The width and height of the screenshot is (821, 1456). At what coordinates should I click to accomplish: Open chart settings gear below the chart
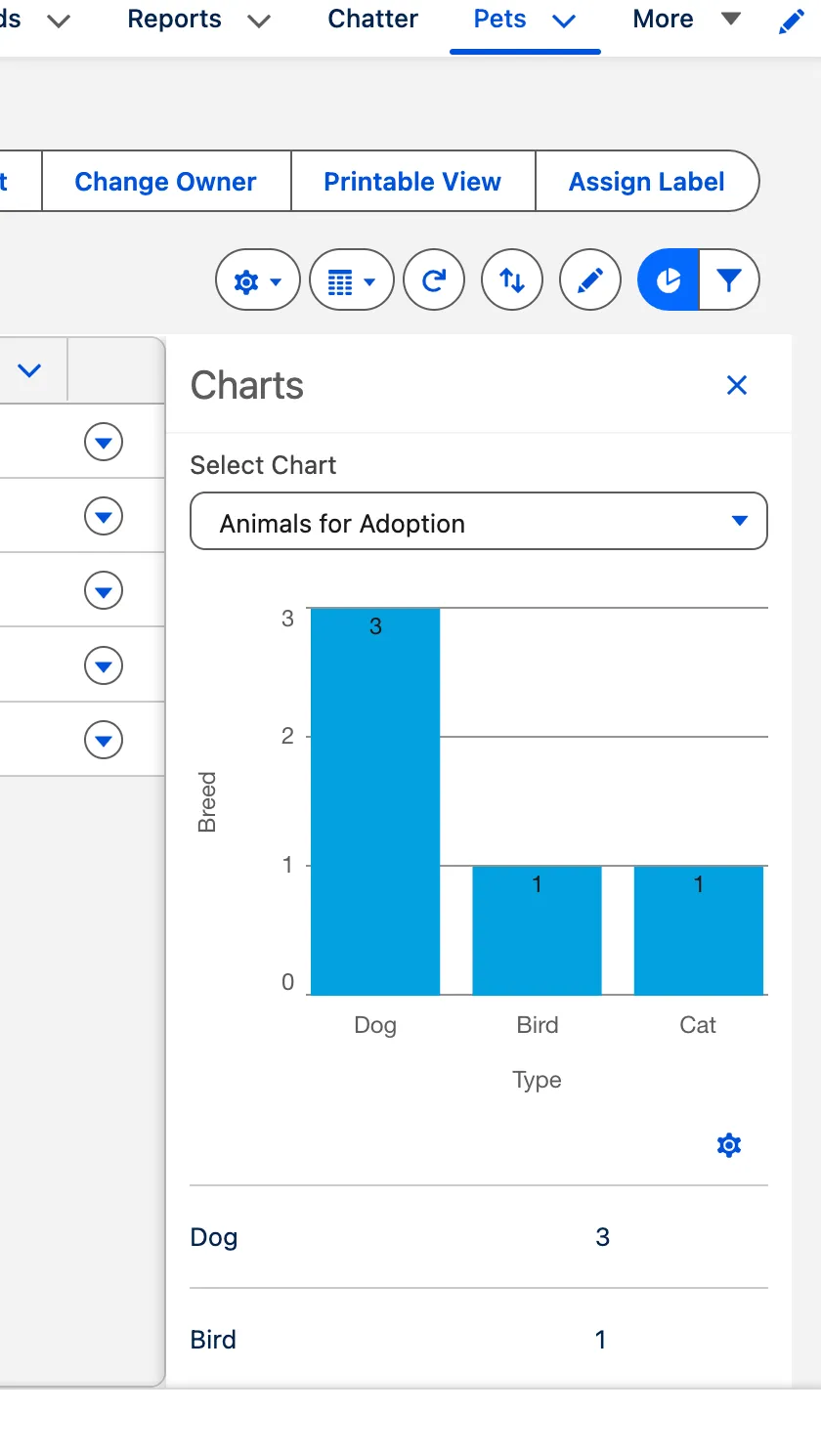[729, 1145]
